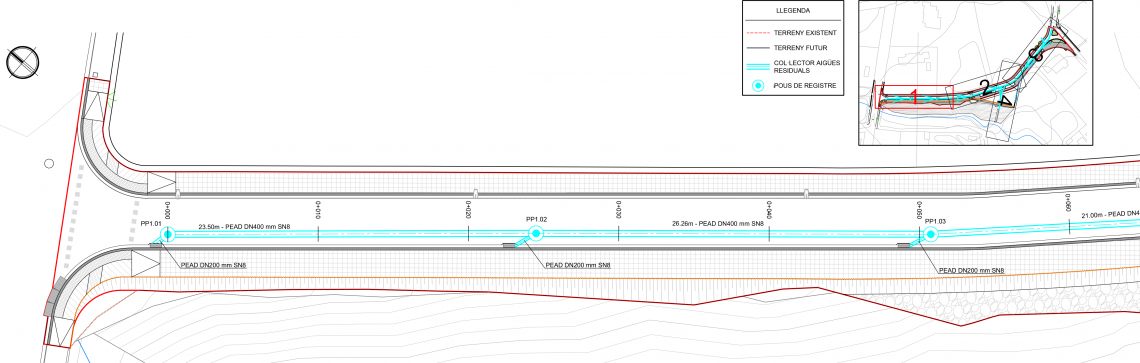The width and height of the screenshot is (1140, 363).
Task: Click the PEAD DN200 mm SN8 label near PP1.02
Action: 577,266
